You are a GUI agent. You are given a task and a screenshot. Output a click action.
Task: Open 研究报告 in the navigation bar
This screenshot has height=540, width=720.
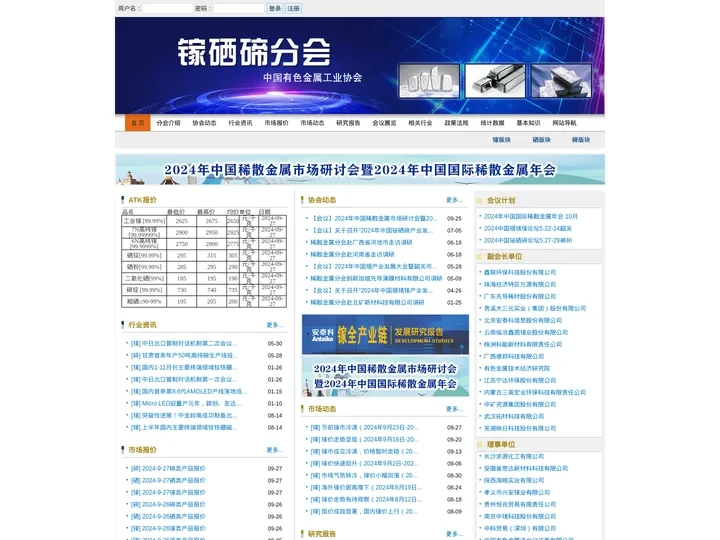pyautogui.click(x=348, y=123)
